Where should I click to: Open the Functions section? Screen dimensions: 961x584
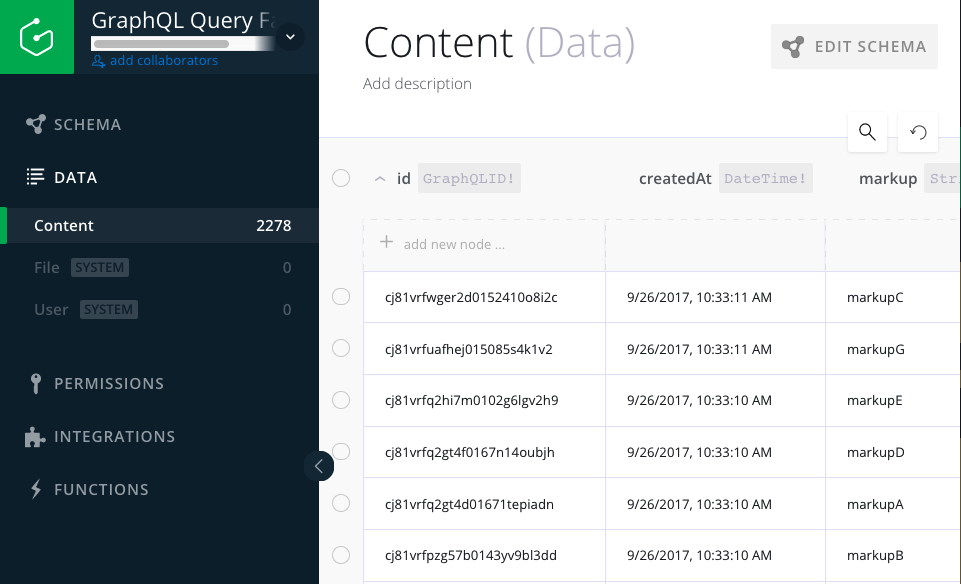(89, 490)
